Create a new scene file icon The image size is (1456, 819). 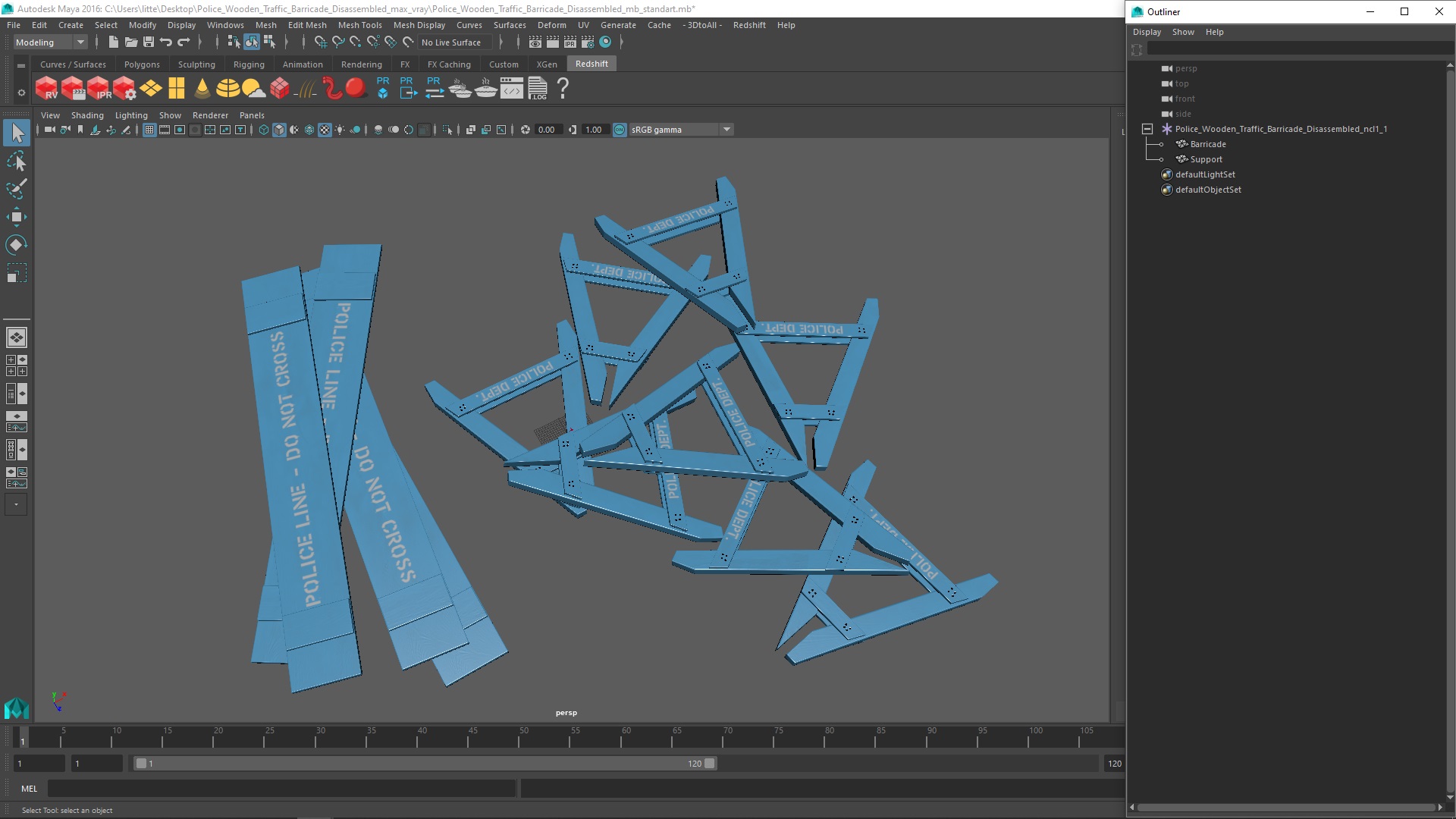pyautogui.click(x=113, y=42)
